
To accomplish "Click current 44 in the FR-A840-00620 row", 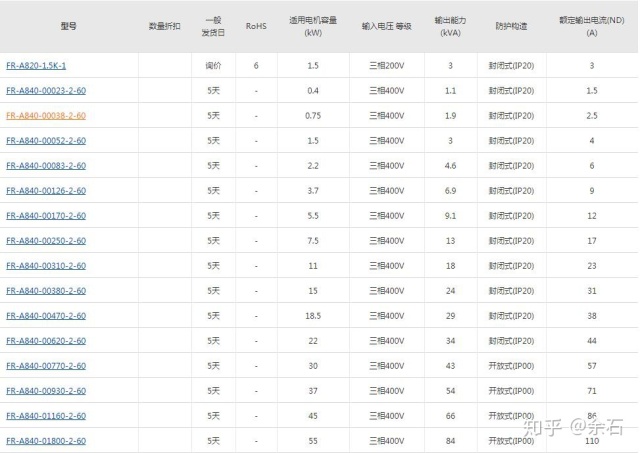I will pos(592,341).
